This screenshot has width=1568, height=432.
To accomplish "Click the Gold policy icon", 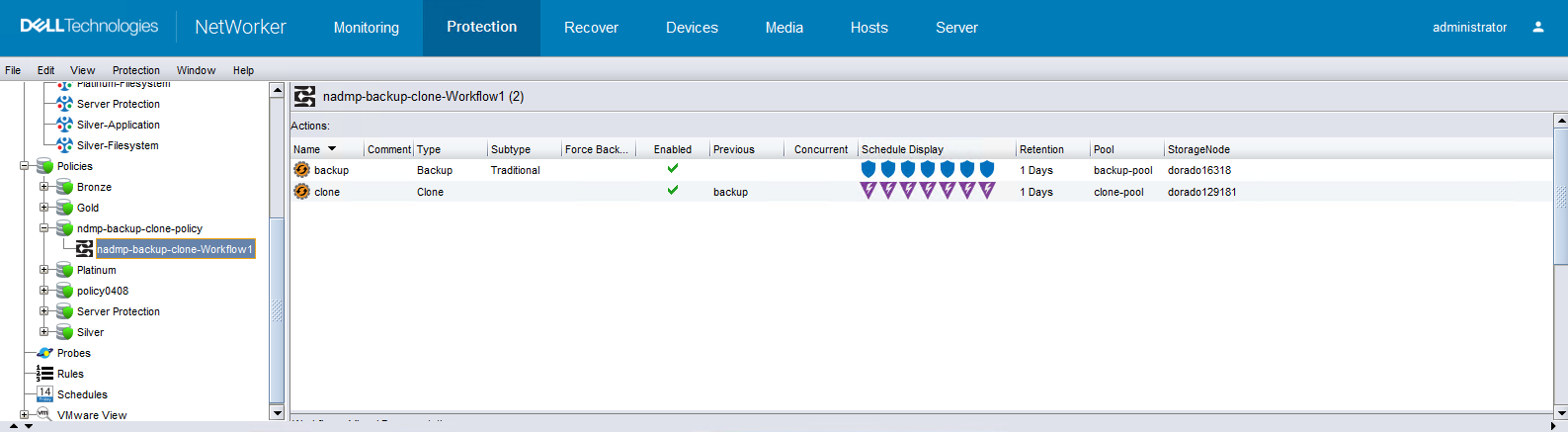I will [x=64, y=208].
